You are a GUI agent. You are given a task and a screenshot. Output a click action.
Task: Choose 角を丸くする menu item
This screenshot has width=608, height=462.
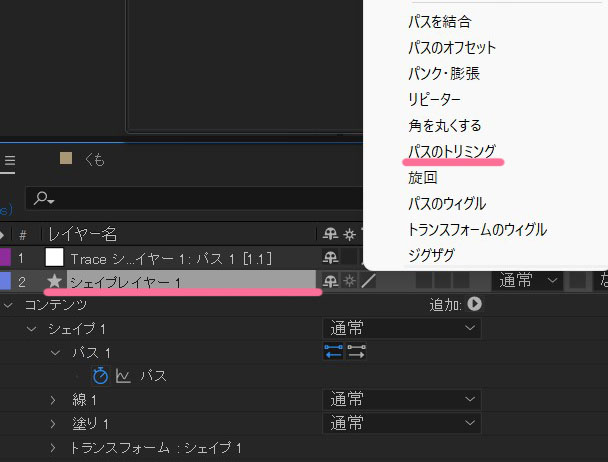tap(445, 125)
